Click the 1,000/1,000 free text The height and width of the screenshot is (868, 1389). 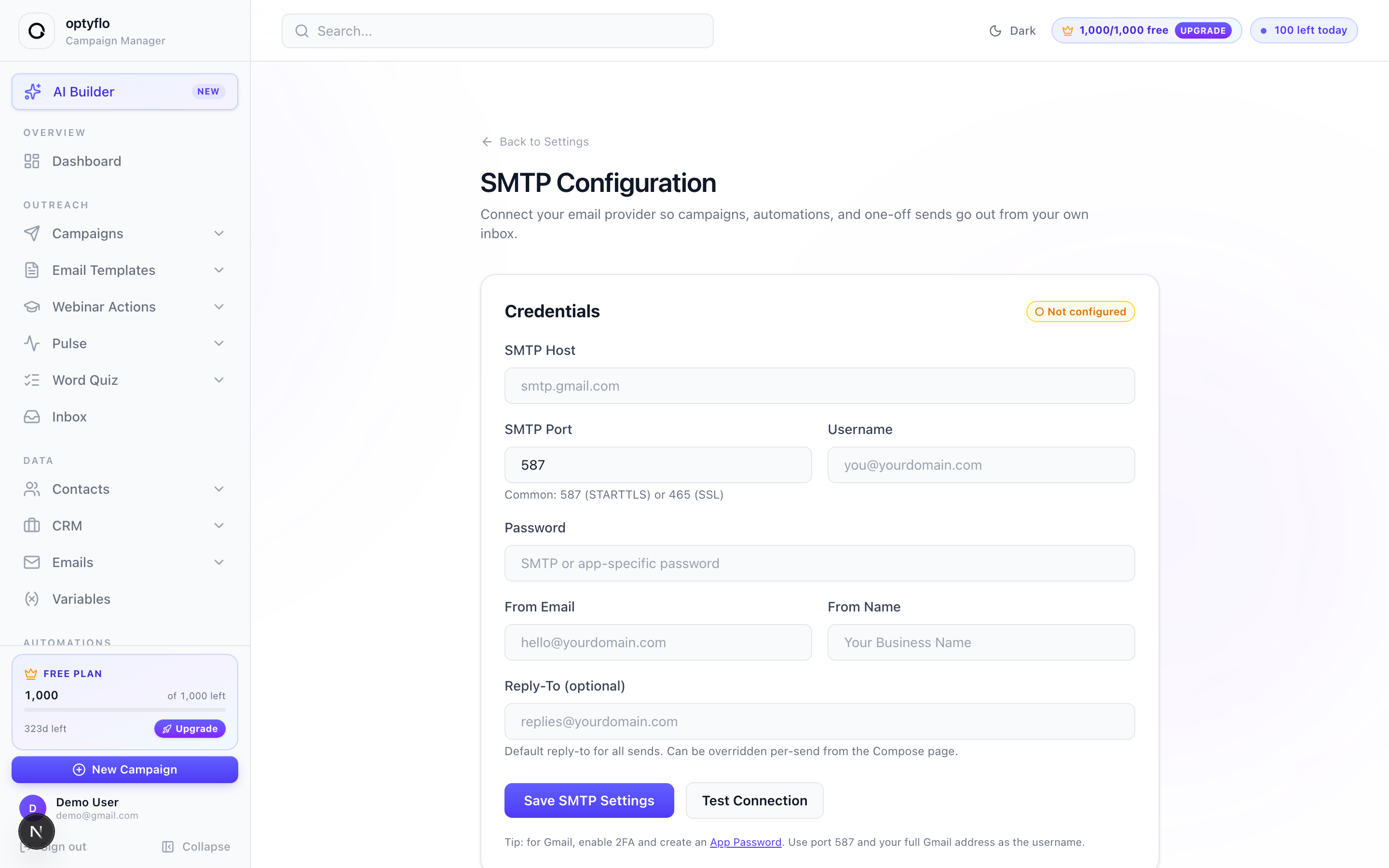point(1123,30)
